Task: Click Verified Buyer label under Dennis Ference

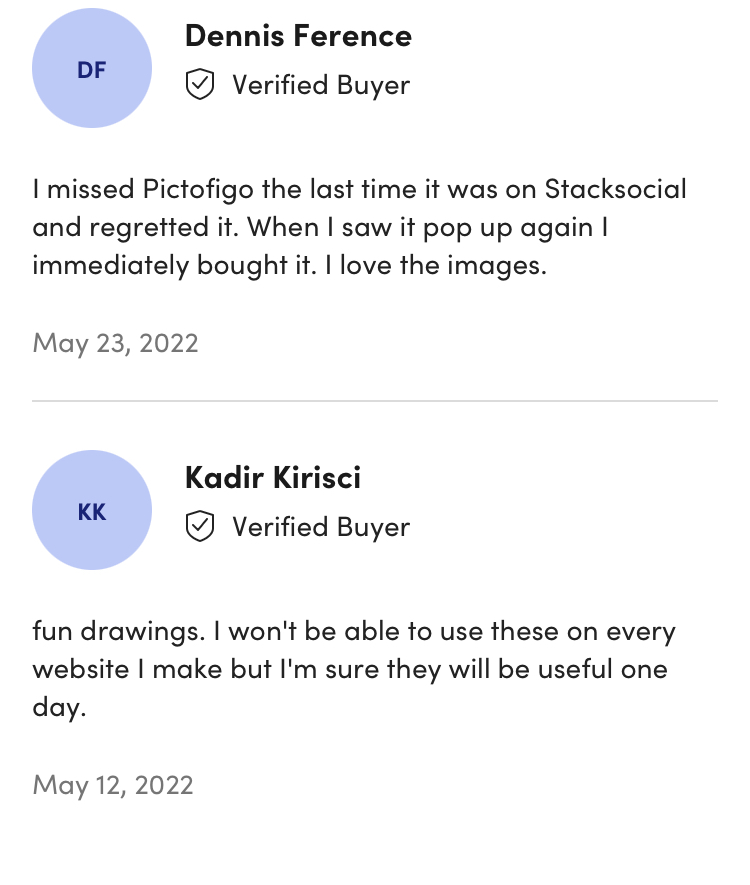Action: tap(321, 86)
